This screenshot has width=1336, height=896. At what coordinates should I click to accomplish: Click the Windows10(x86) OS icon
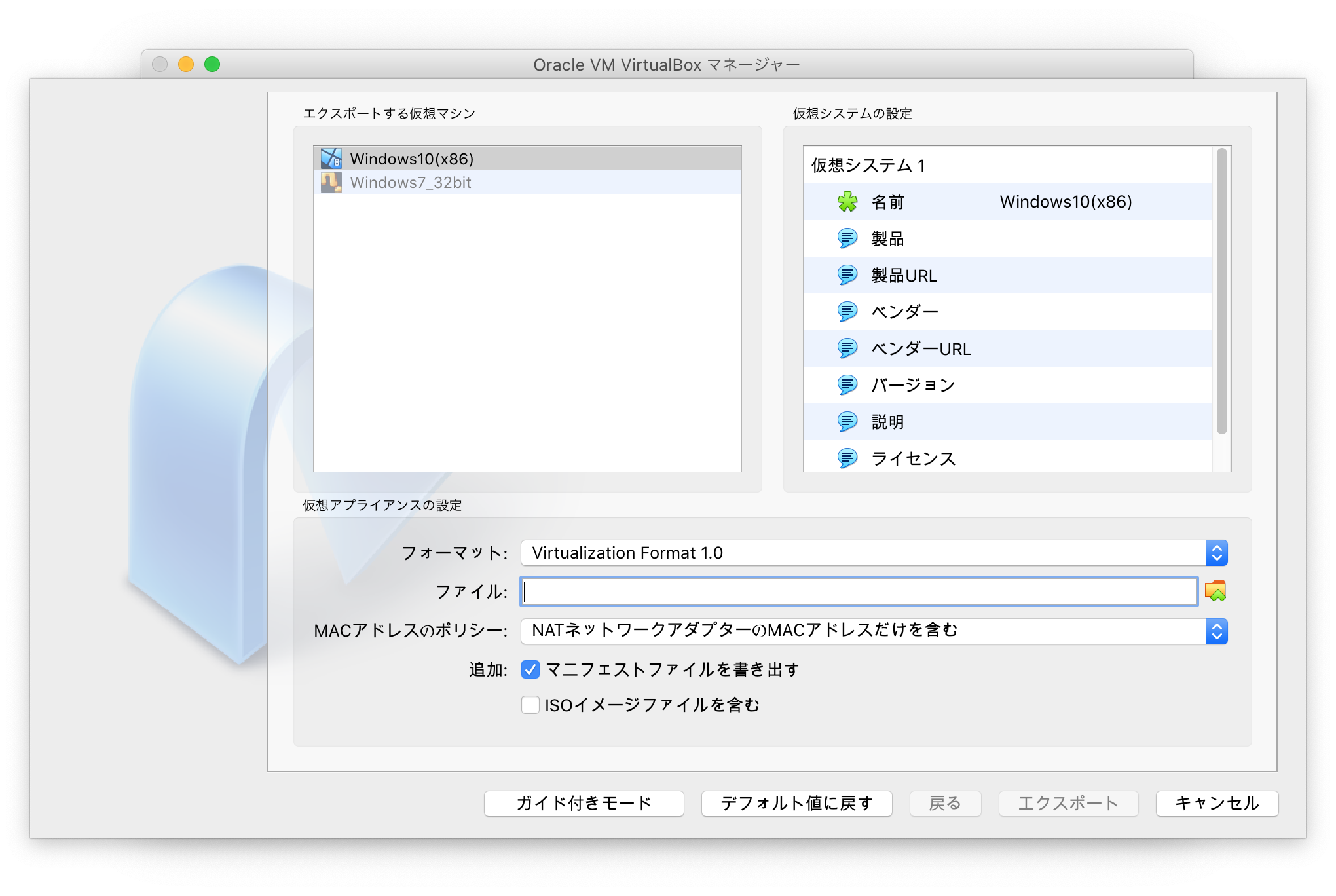point(333,158)
